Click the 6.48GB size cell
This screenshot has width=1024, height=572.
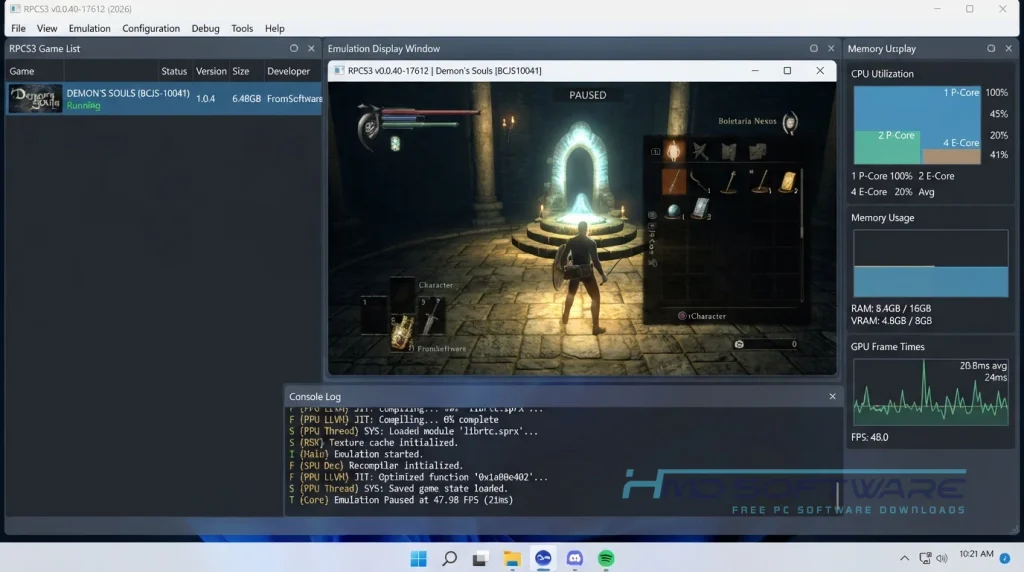(246, 99)
